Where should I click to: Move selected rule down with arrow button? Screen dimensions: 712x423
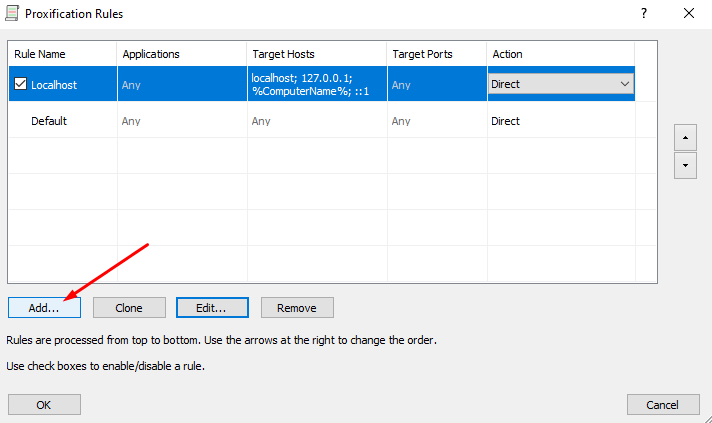pyautogui.click(x=685, y=165)
